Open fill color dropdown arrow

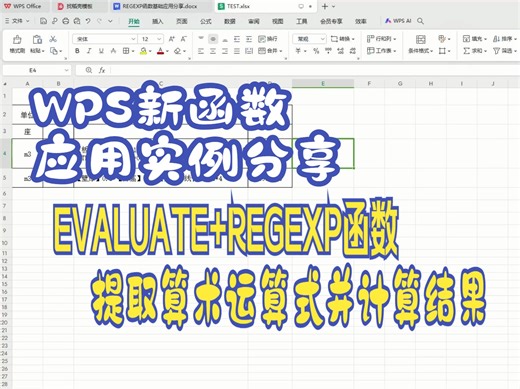pos(150,51)
